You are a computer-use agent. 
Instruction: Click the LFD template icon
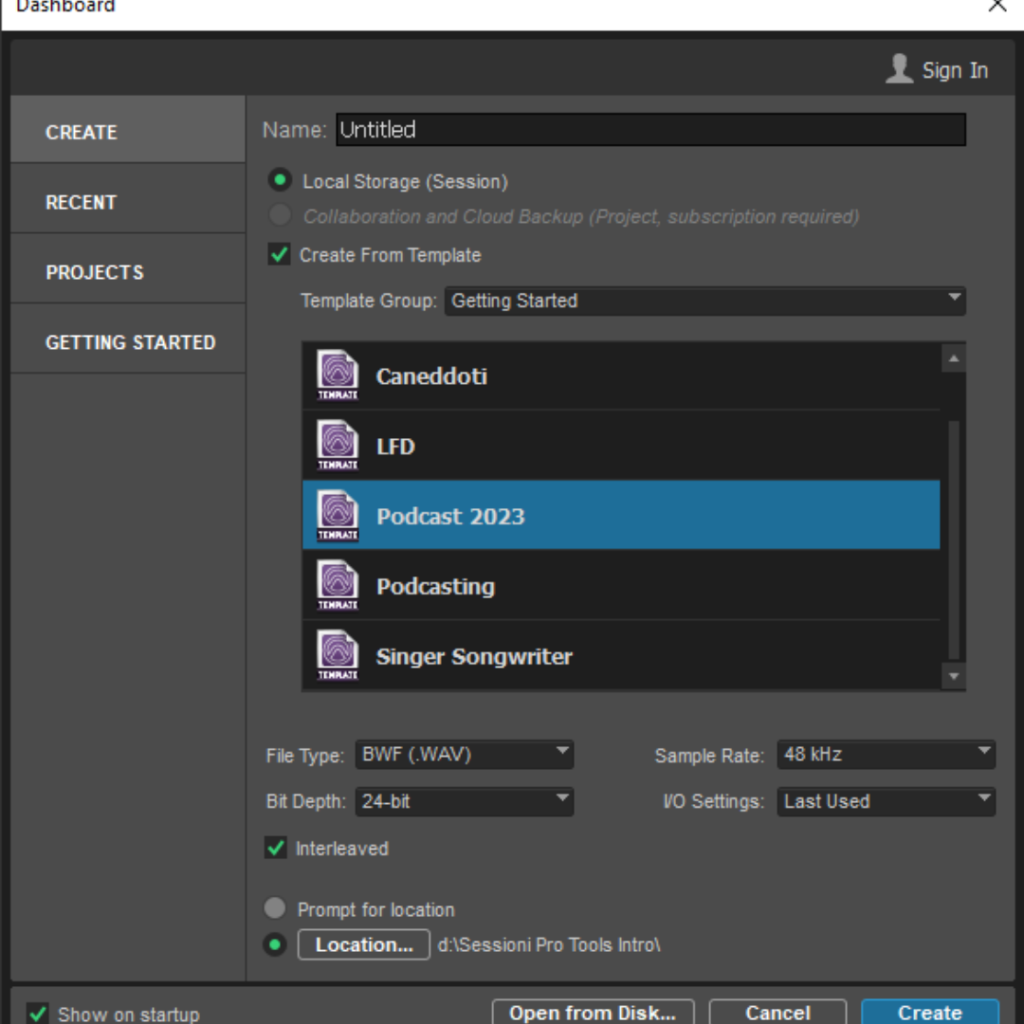click(x=337, y=446)
